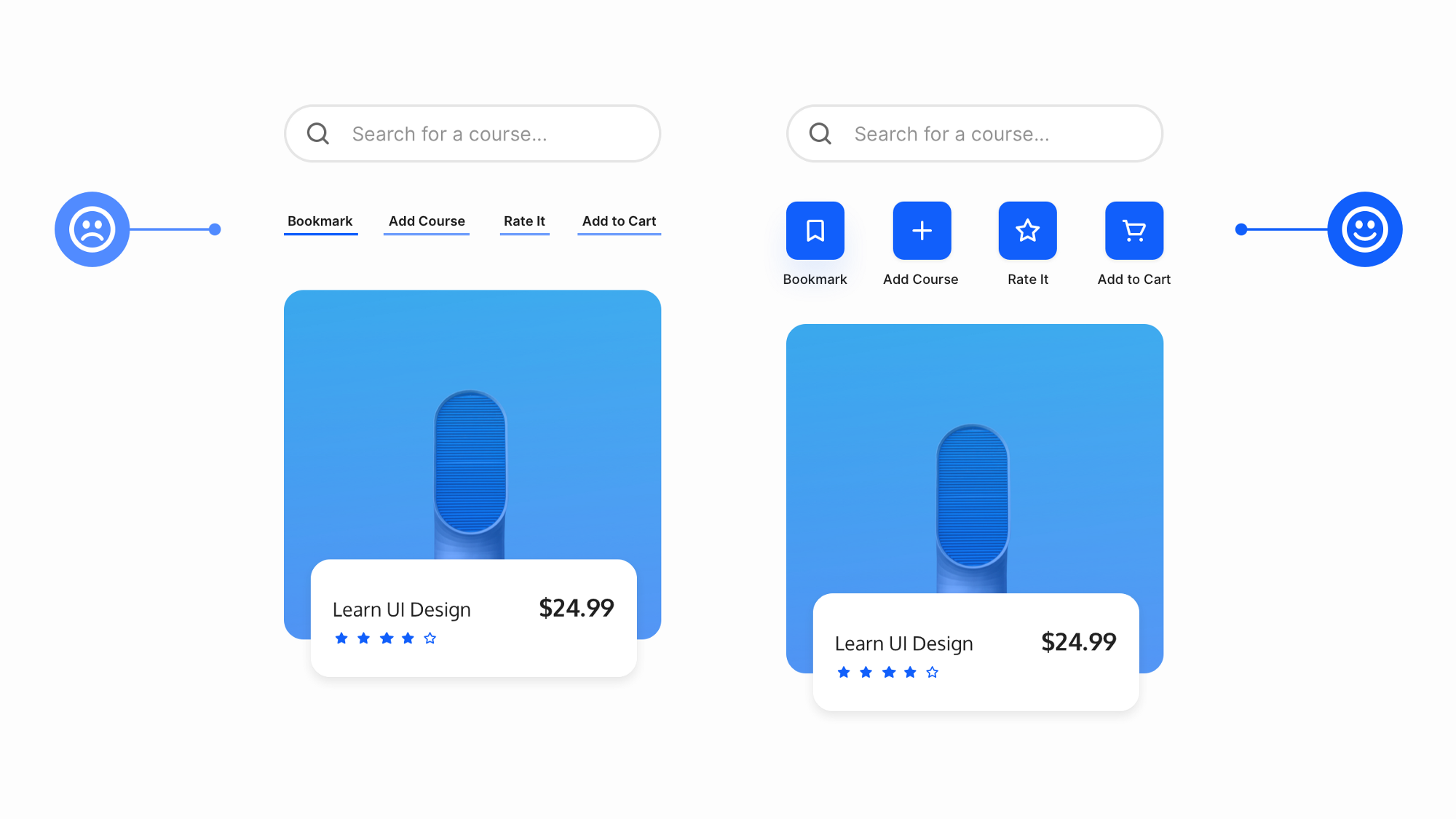
Task: Select the Add Course text link in the left navigation
Action: (427, 221)
